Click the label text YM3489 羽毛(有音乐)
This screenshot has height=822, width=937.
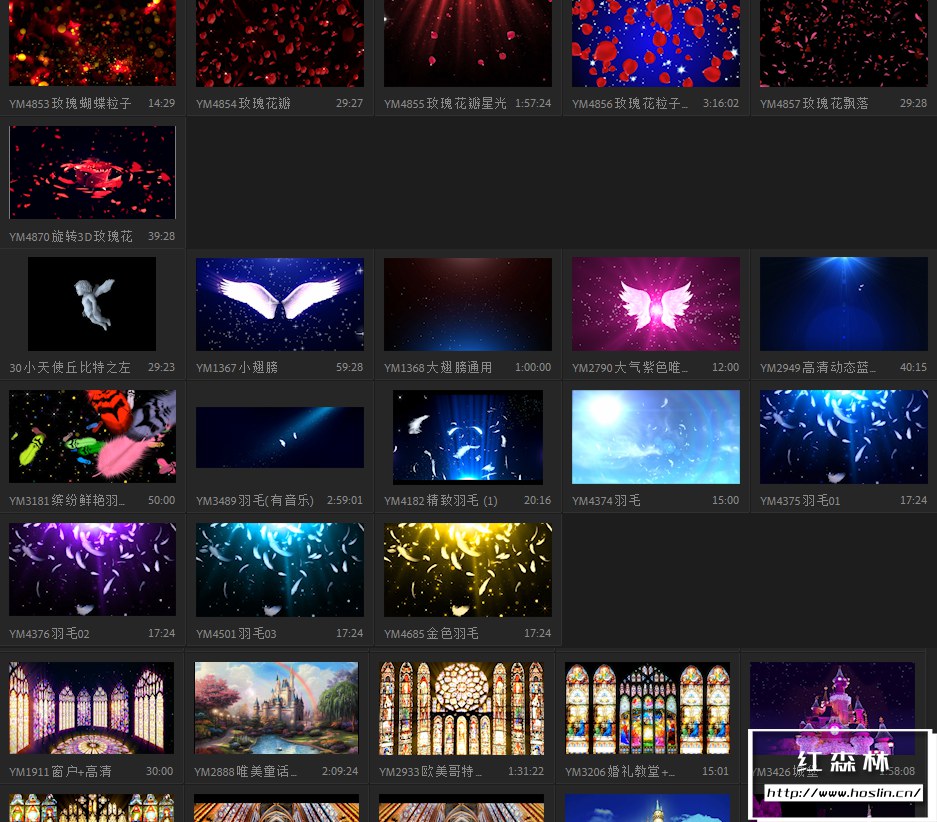[255, 501]
